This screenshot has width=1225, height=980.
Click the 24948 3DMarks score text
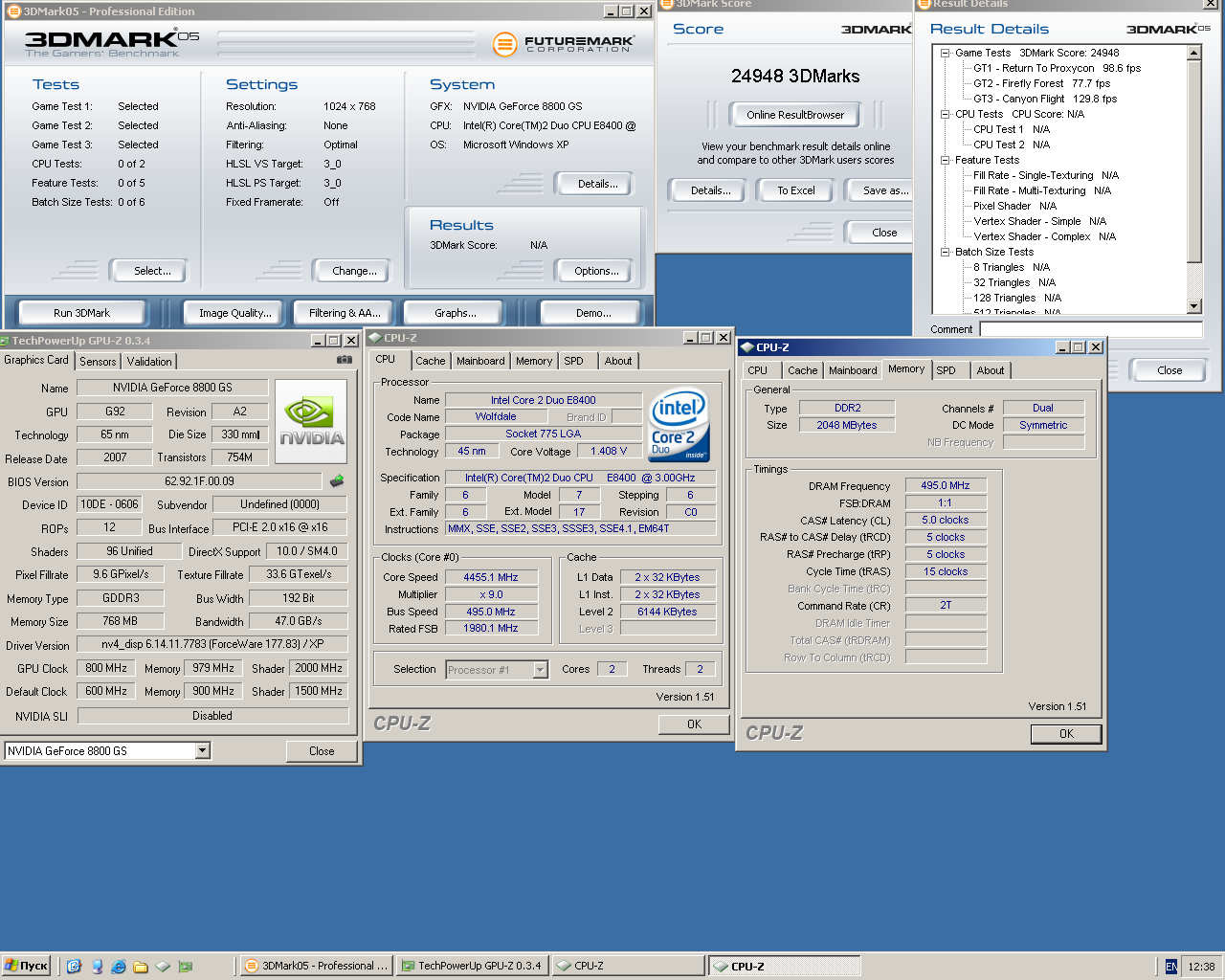(x=795, y=77)
